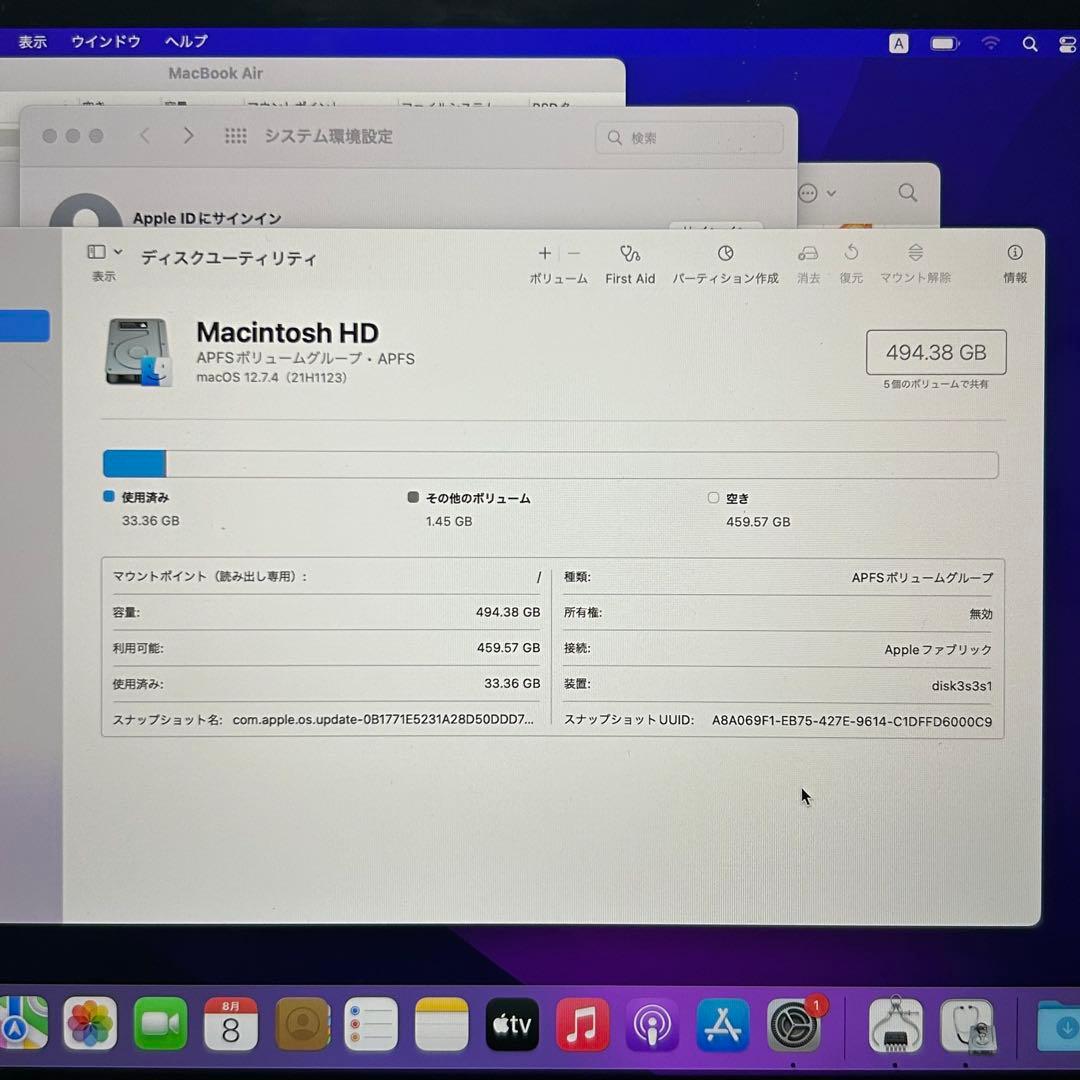Viewport: 1080px width, 1080px height.
Task: Open the battery status menu
Action: pos(943,43)
